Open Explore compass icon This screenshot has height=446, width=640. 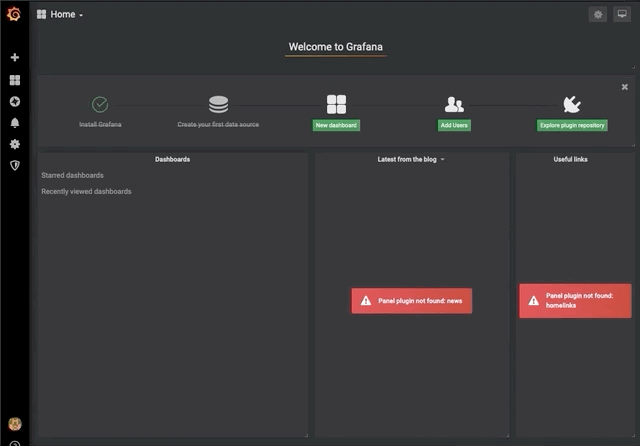[15, 102]
